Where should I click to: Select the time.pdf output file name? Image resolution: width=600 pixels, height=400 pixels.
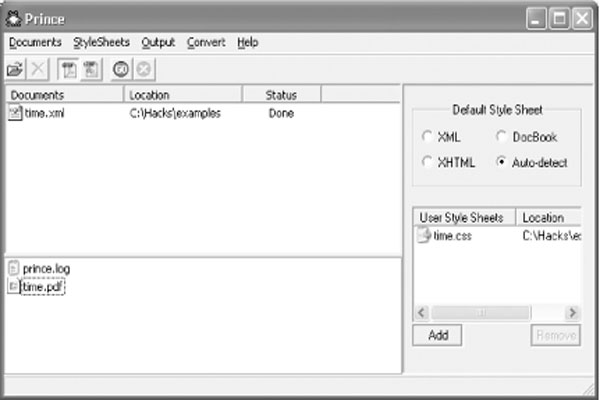(x=42, y=287)
